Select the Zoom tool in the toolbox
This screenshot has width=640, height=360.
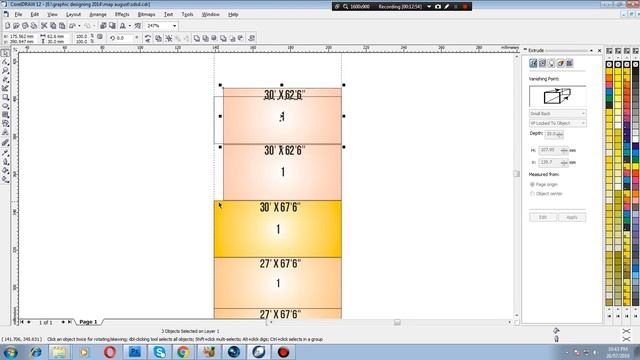pos(5,71)
